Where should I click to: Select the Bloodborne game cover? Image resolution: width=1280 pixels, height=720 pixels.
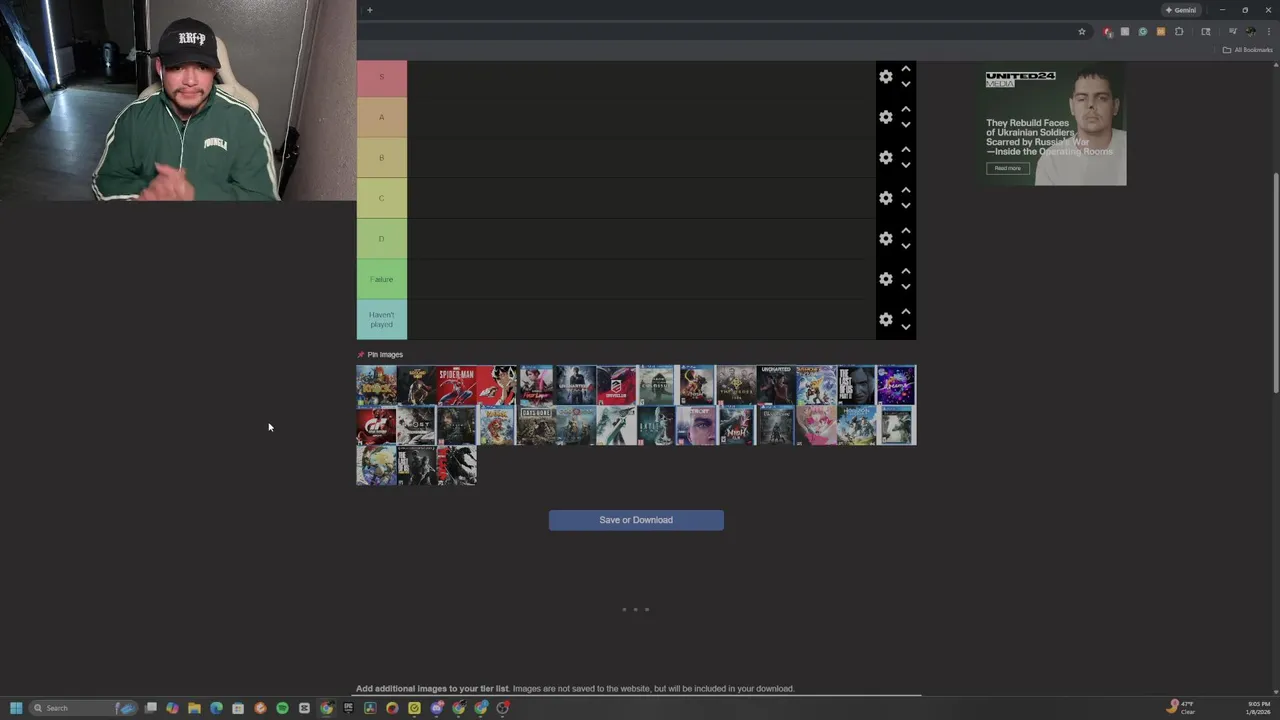click(x=777, y=425)
